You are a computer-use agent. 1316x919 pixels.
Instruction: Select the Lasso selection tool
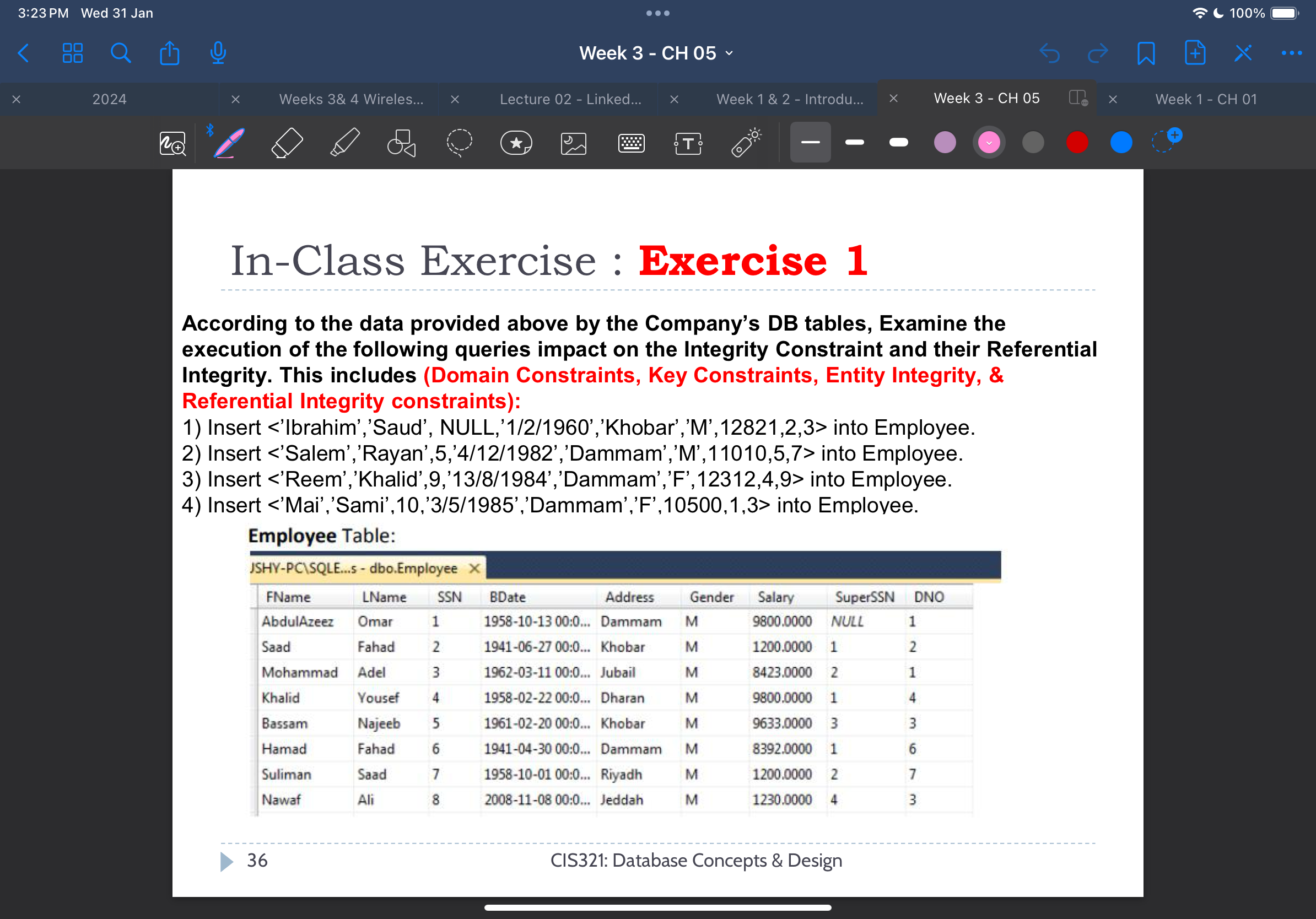click(x=459, y=143)
